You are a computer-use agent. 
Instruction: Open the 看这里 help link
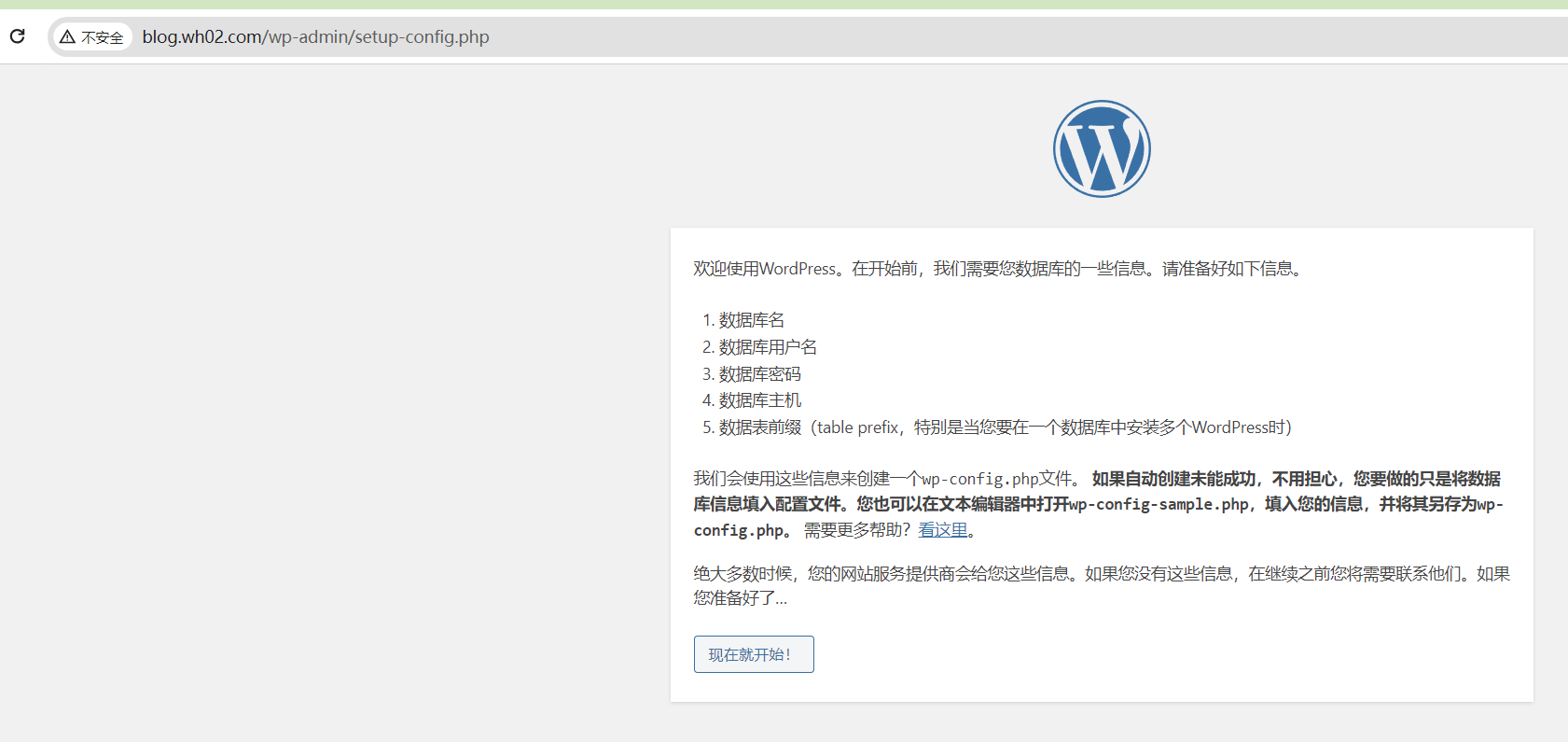pos(943,530)
